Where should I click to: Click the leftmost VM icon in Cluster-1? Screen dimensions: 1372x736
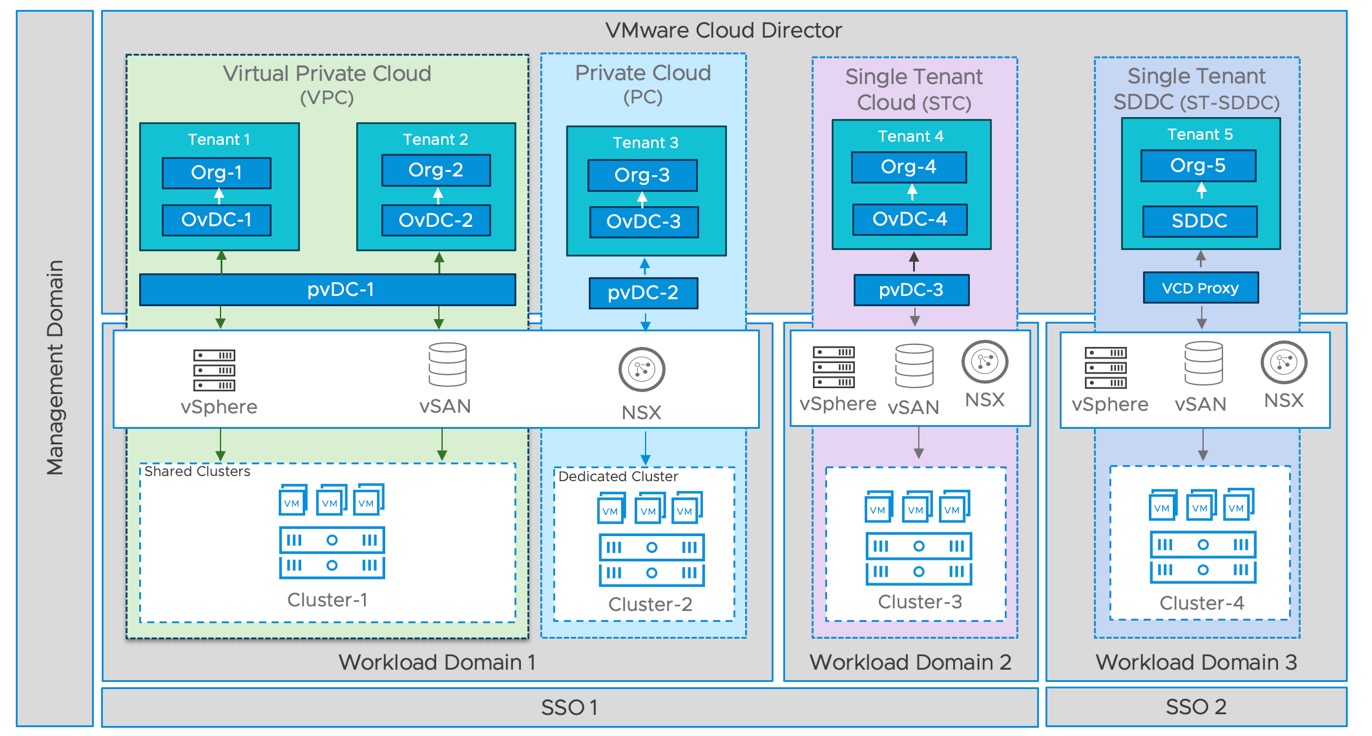[x=295, y=501]
